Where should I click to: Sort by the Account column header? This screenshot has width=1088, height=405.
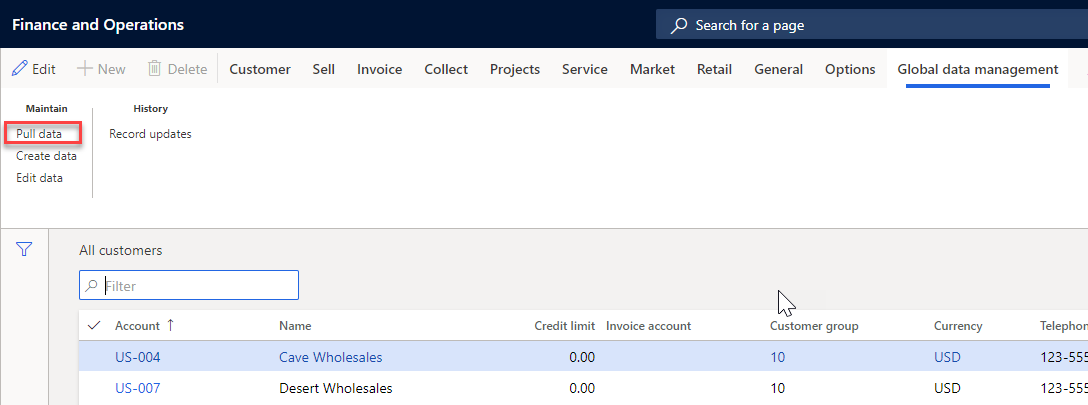tap(137, 325)
